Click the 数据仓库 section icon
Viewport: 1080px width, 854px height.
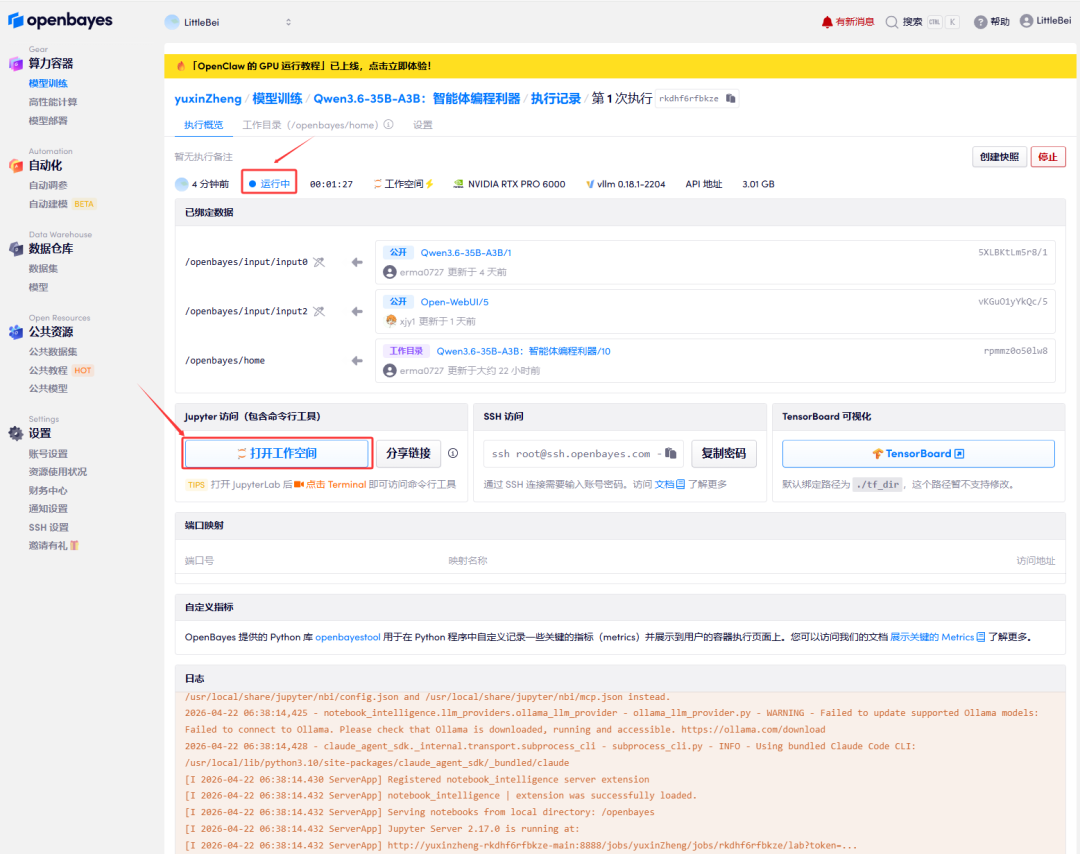[16, 249]
